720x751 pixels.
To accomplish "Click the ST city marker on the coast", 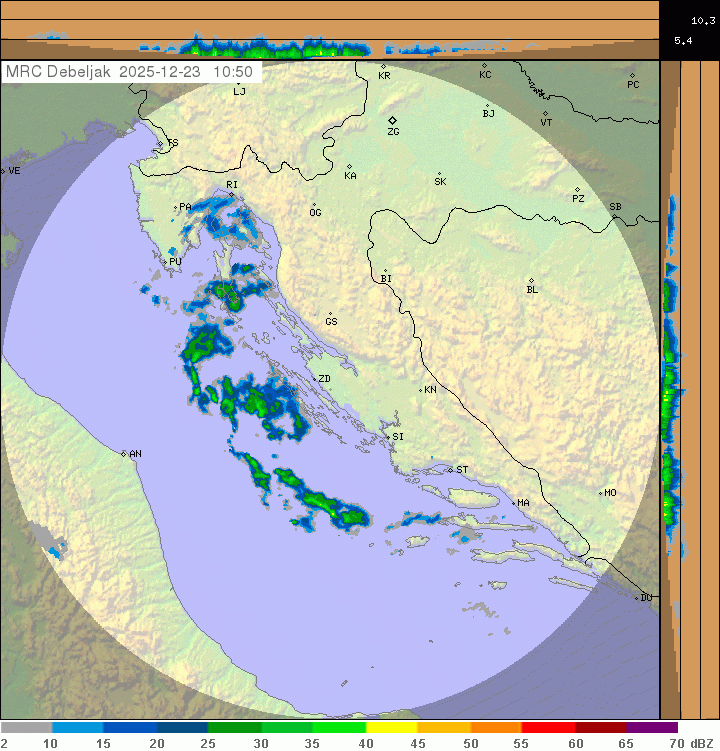I will point(450,470).
